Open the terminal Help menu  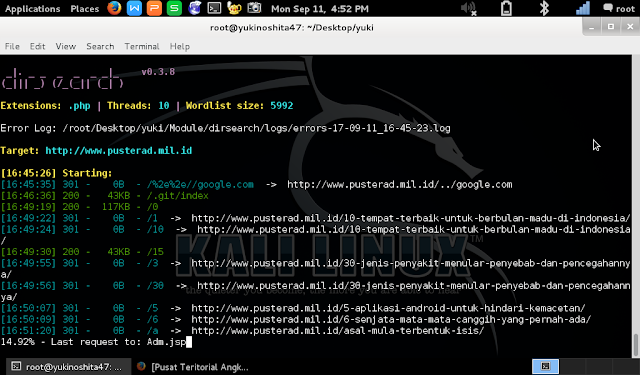(x=180, y=47)
